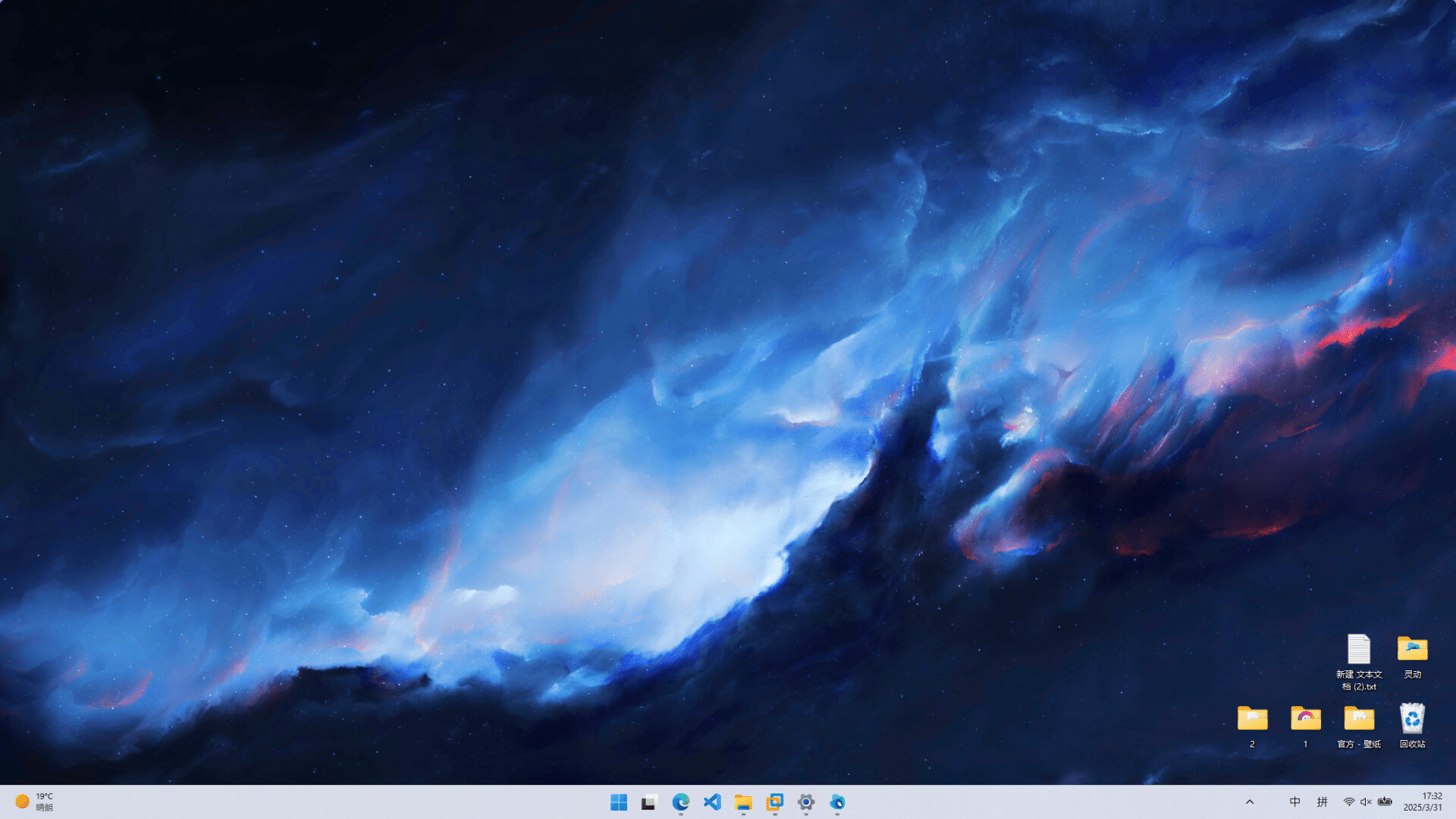Viewport: 1456px width, 819px height.
Task: Expand hidden system tray icons
Action: [x=1250, y=802]
